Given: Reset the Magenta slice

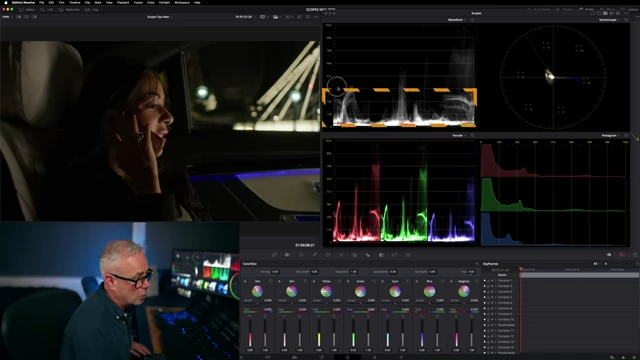Looking at the screenshot, I should [477, 281].
